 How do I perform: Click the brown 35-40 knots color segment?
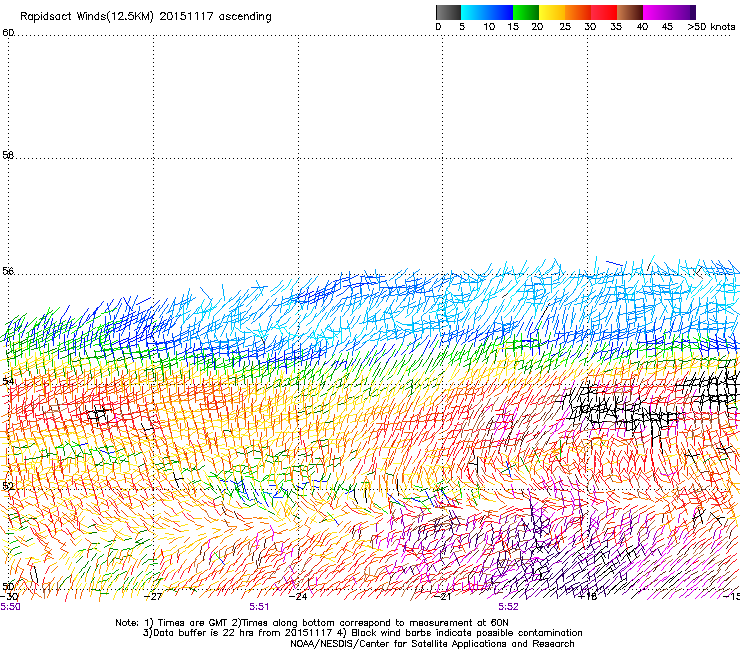point(630,12)
